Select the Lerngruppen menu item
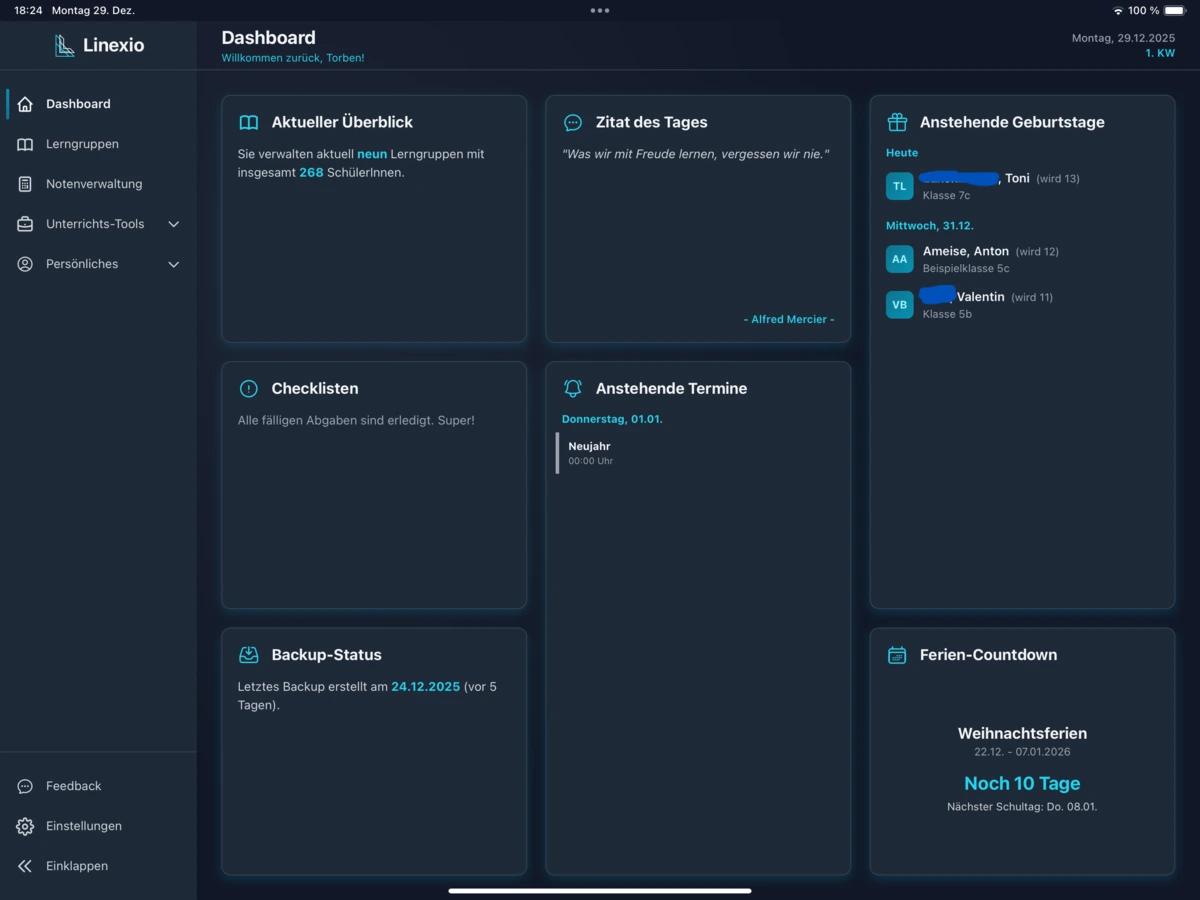This screenshot has height=900, width=1200. [x=82, y=144]
